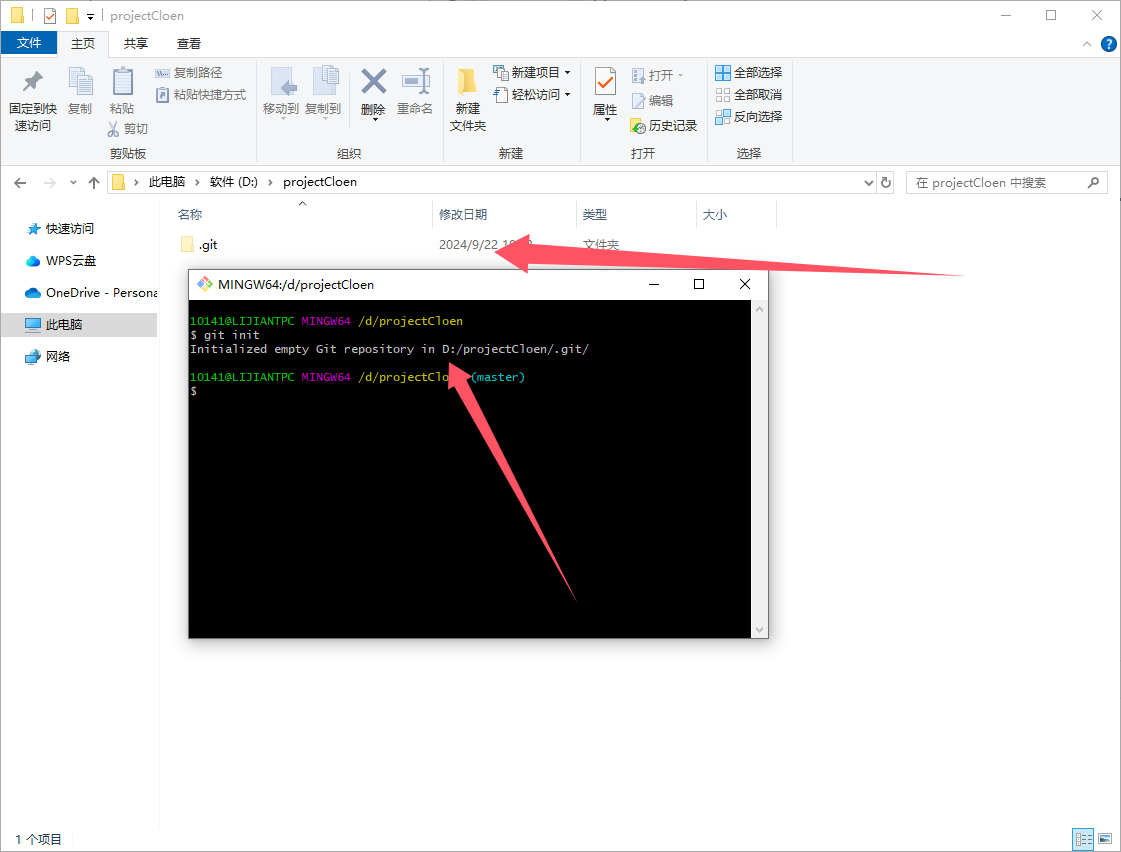The image size is (1121, 852).
Task: Click the red Delete X icon
Action: [x=373, y=81]
